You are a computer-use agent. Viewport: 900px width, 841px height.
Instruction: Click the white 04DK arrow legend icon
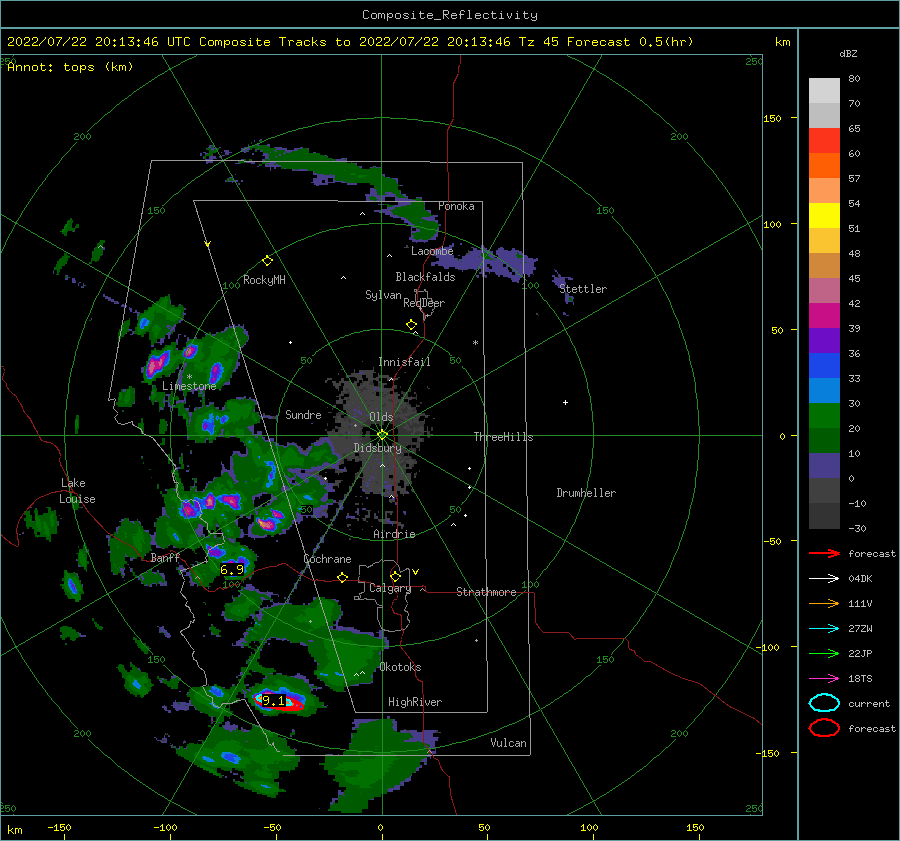[x=824, y=579]
